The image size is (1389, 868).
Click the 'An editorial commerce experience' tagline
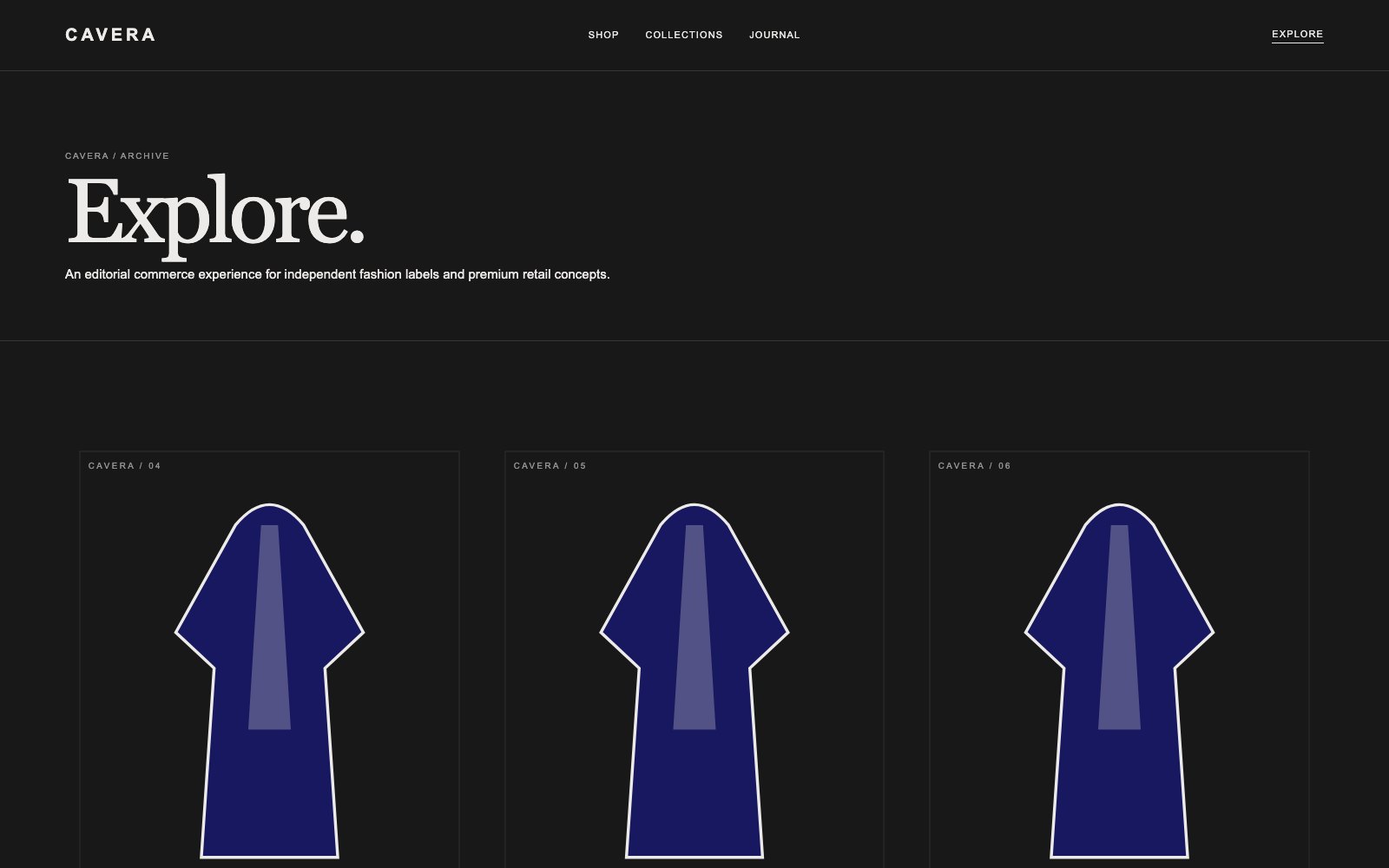coord(338,274)
